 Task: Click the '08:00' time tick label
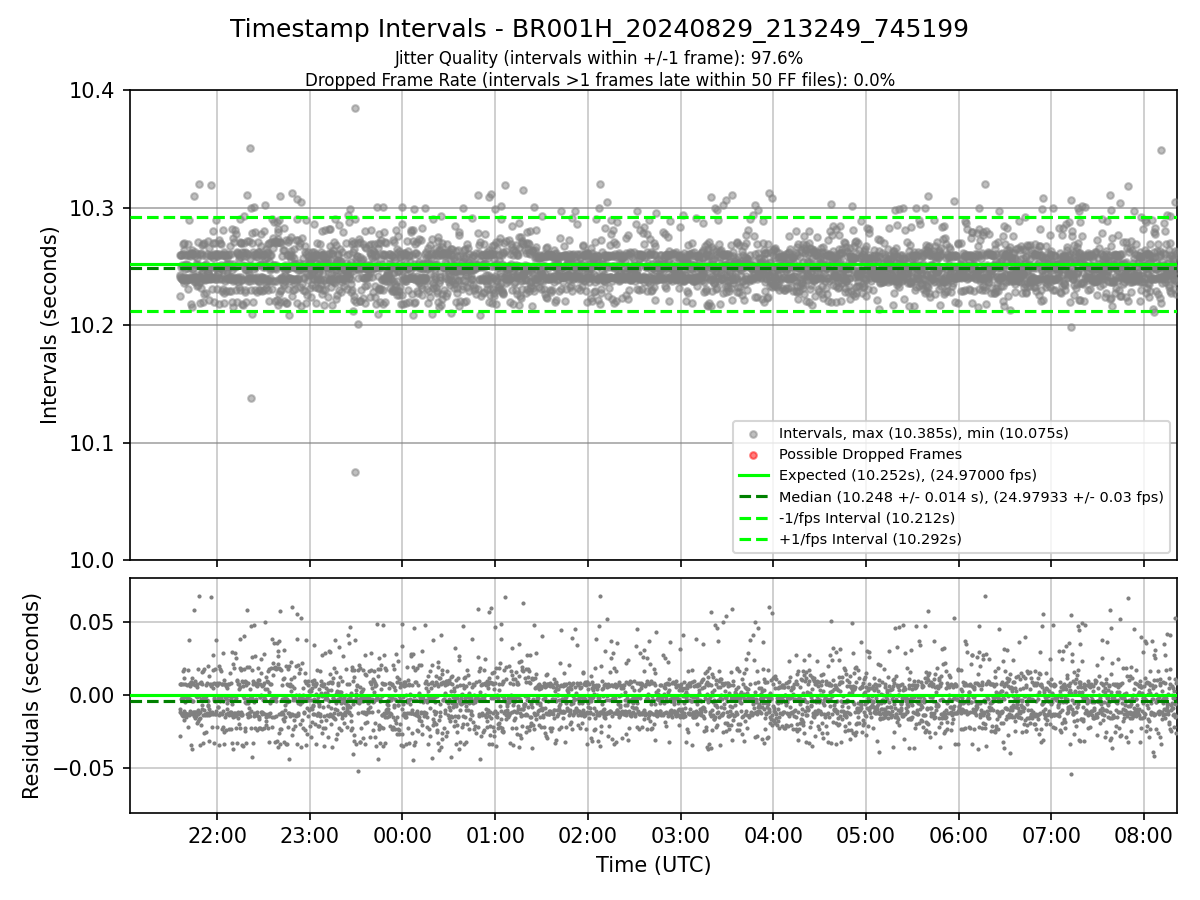[1144, 835]
